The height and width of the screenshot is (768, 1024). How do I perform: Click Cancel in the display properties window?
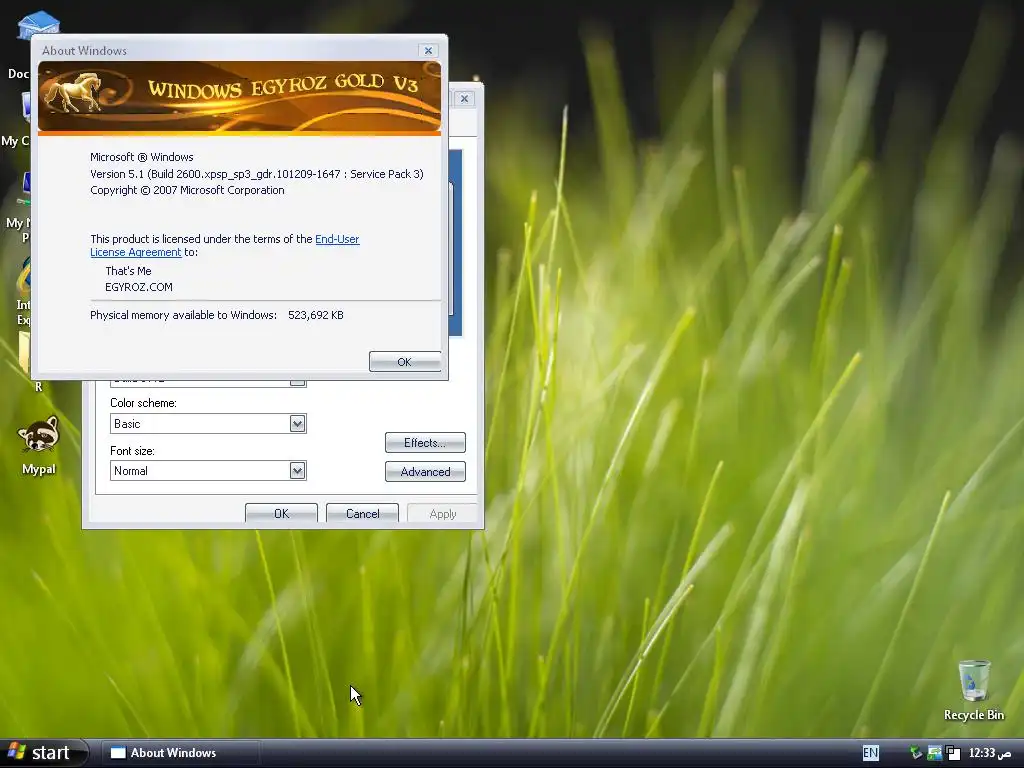click(362, 513)
